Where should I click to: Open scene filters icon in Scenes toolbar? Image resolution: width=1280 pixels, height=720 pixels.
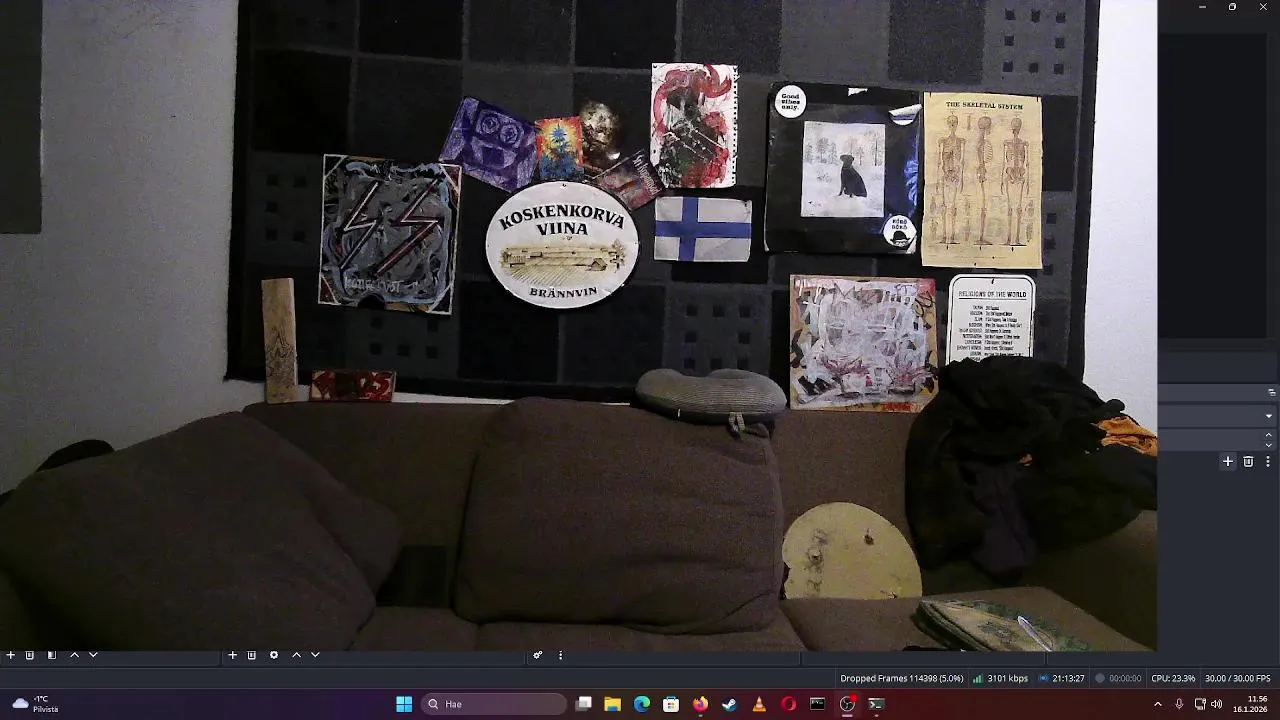click(x=52, y=655)
